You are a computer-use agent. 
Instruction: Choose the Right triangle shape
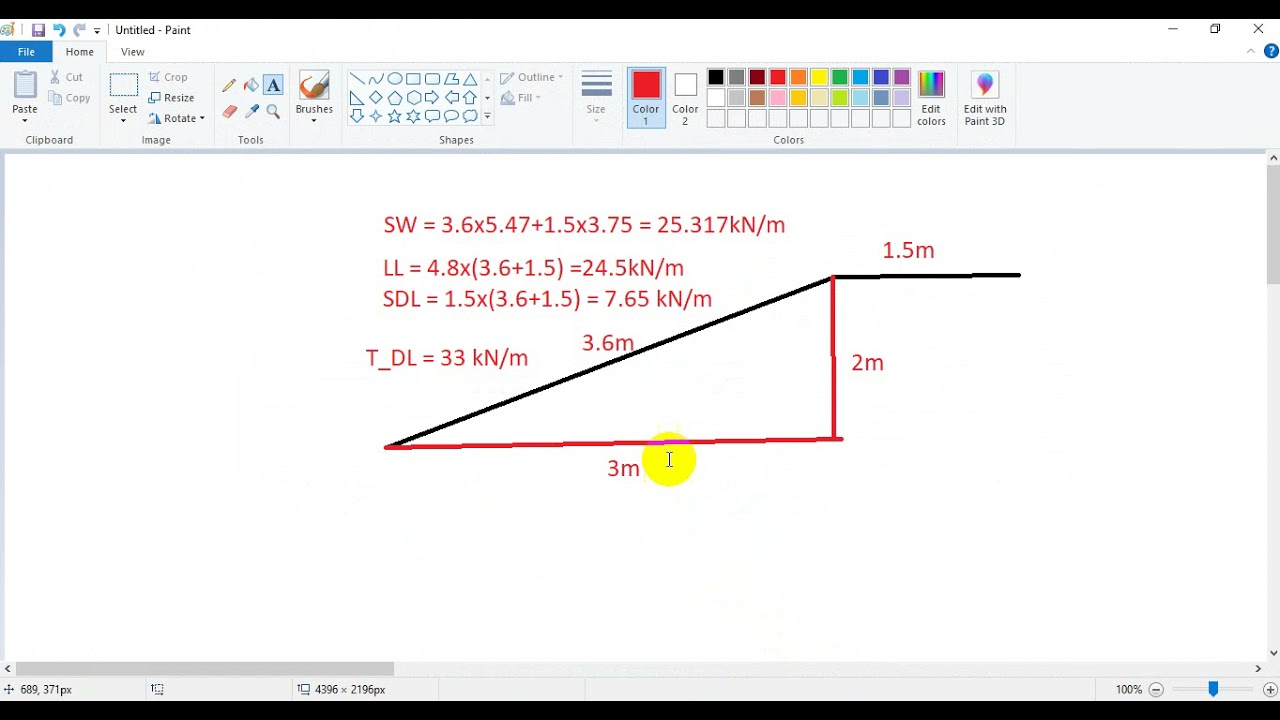(x=357, y=98)
